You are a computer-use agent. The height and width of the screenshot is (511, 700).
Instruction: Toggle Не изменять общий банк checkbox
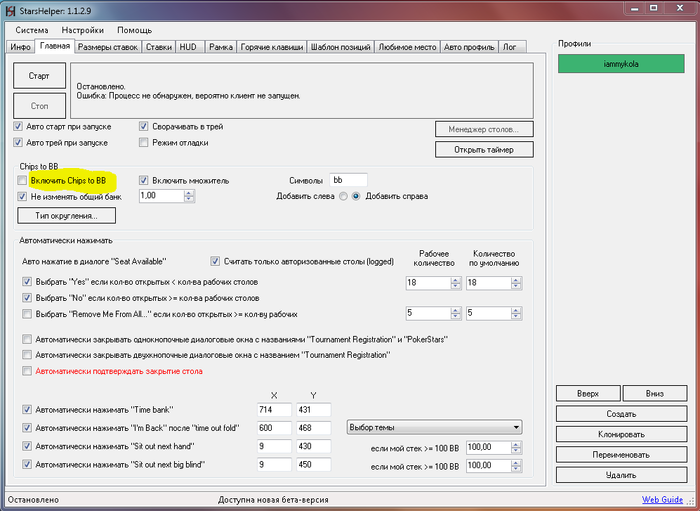(x=22, y=196)
